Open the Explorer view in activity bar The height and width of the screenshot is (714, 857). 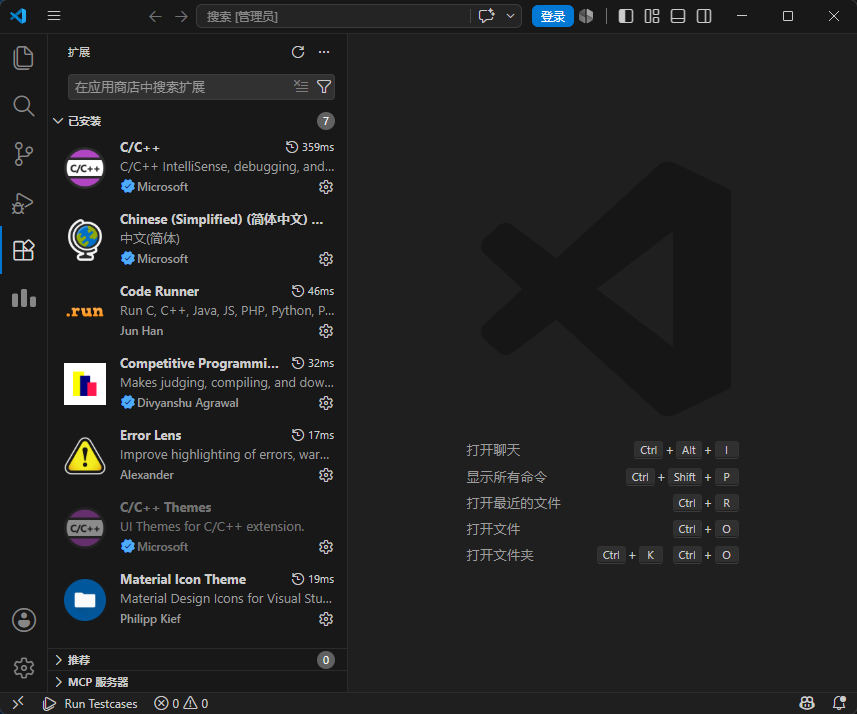(x=24, y=58)
